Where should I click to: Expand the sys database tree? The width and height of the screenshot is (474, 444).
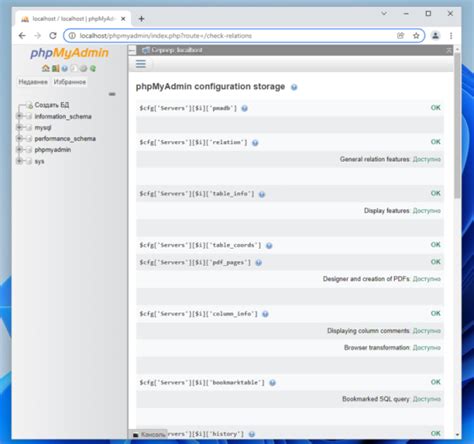[19, 161]
